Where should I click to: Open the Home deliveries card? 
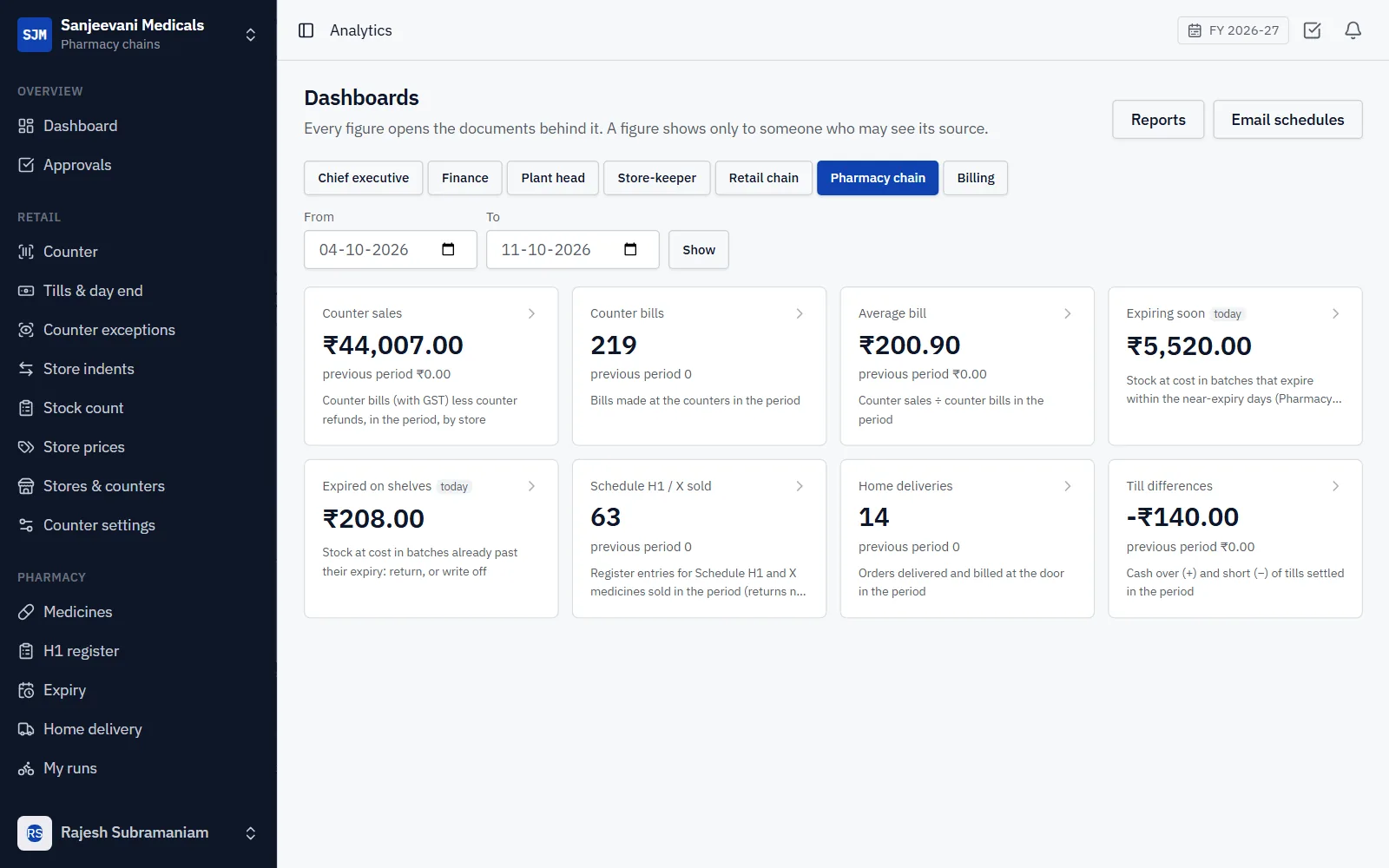coord(967,538)
